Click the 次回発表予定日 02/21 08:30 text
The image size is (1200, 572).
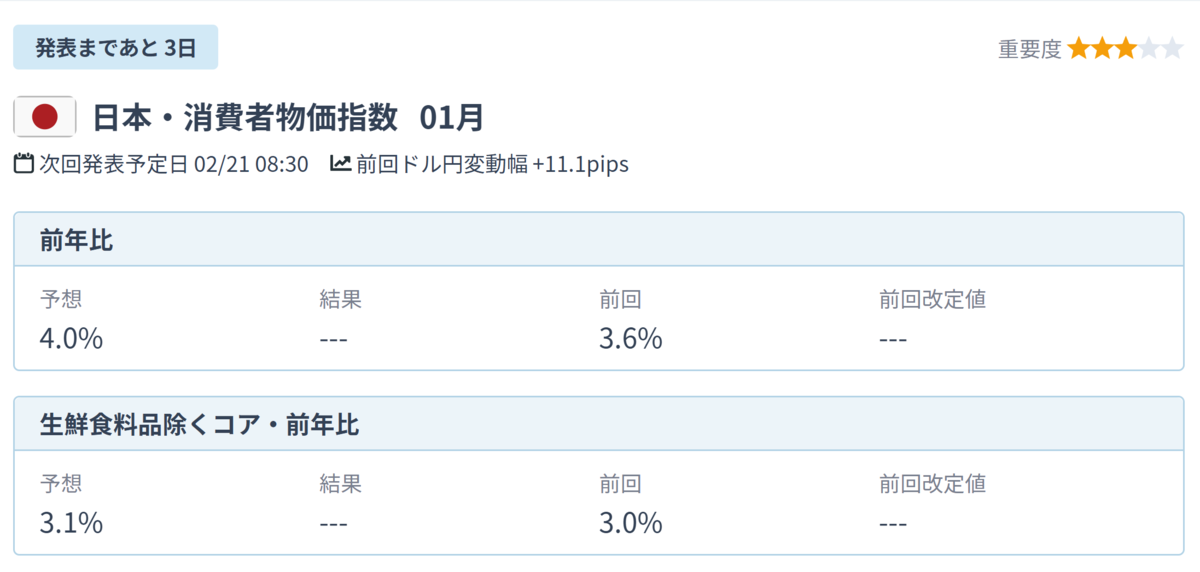[x=173, y=164]
